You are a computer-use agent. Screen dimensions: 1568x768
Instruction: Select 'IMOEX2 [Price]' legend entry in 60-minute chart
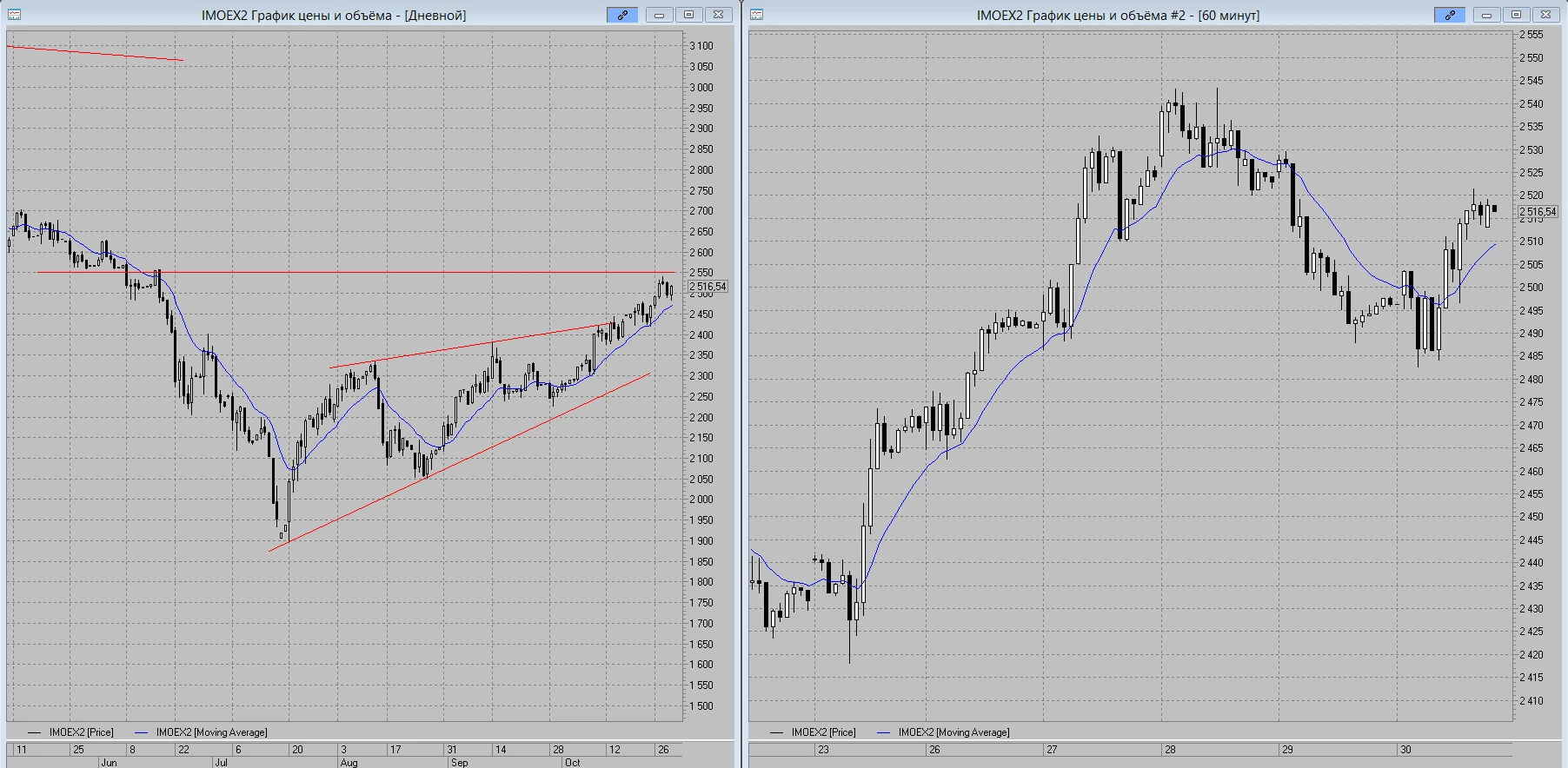coord(814,732)
